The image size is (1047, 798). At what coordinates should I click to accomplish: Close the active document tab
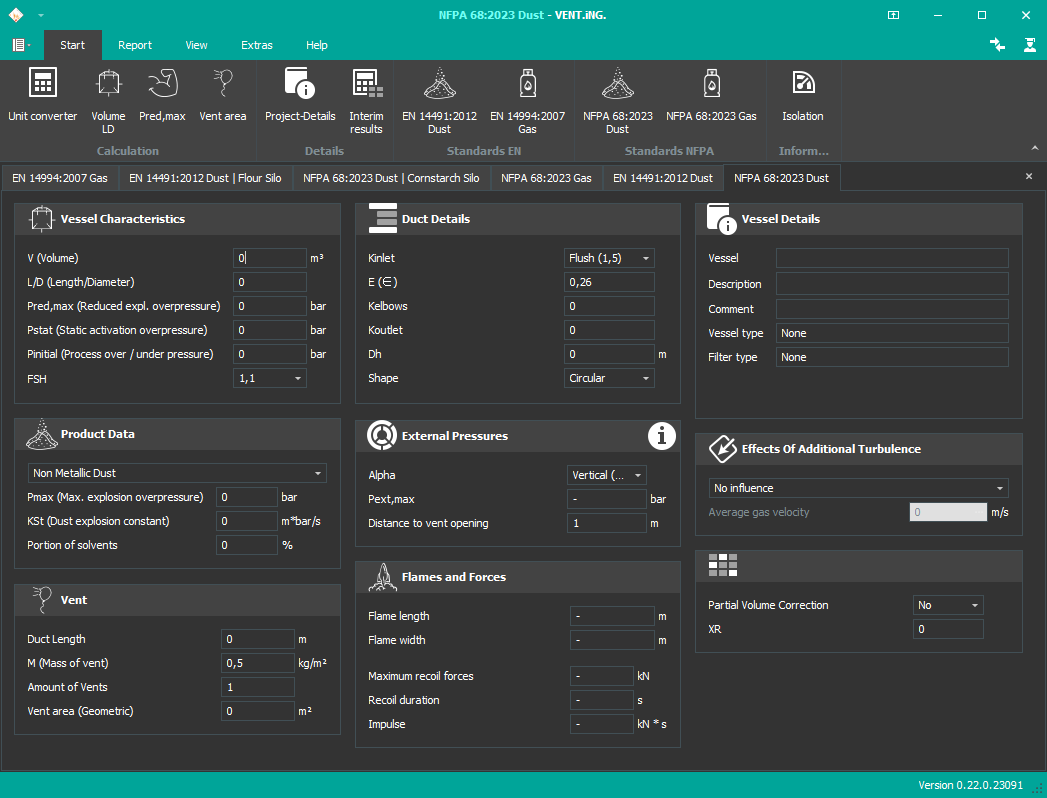[1029, 176]
